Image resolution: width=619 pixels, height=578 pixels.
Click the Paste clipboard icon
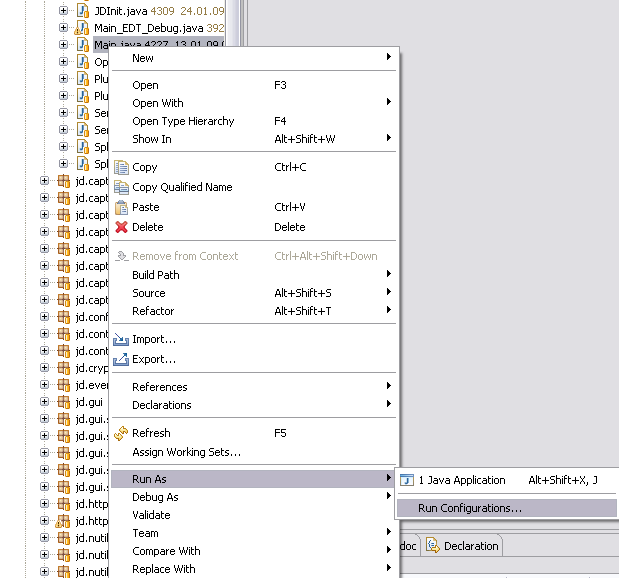pyautogui.click(x=122, y=207)
